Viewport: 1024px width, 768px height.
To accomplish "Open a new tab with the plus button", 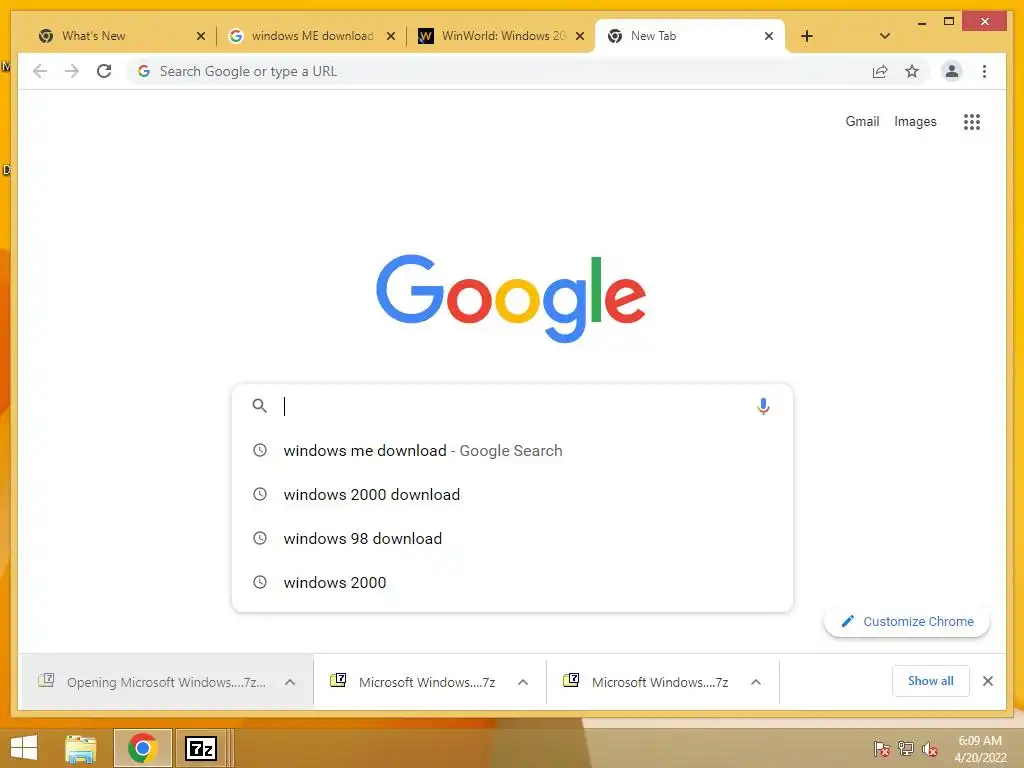I will pyautogui.click(x=807, y=36).
